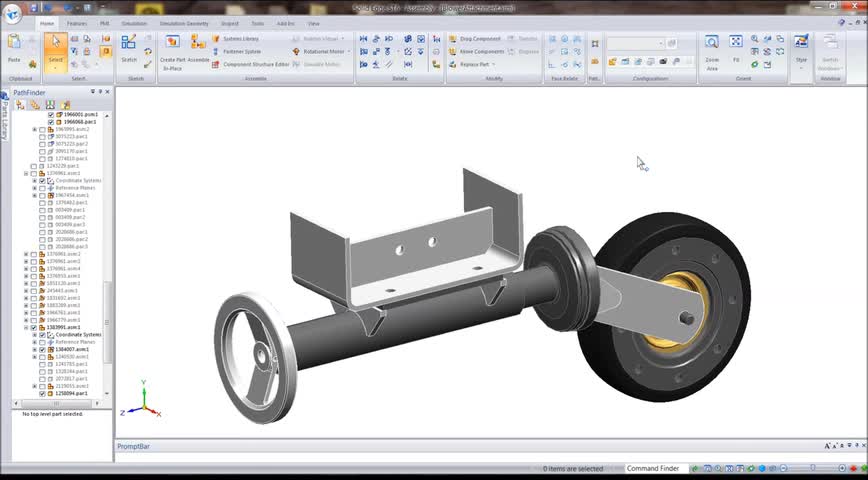The height and width of the screenshot is (480, 868).
Task: Click the PathFinder horizontal scrollbar
Action: coord(57,404)
